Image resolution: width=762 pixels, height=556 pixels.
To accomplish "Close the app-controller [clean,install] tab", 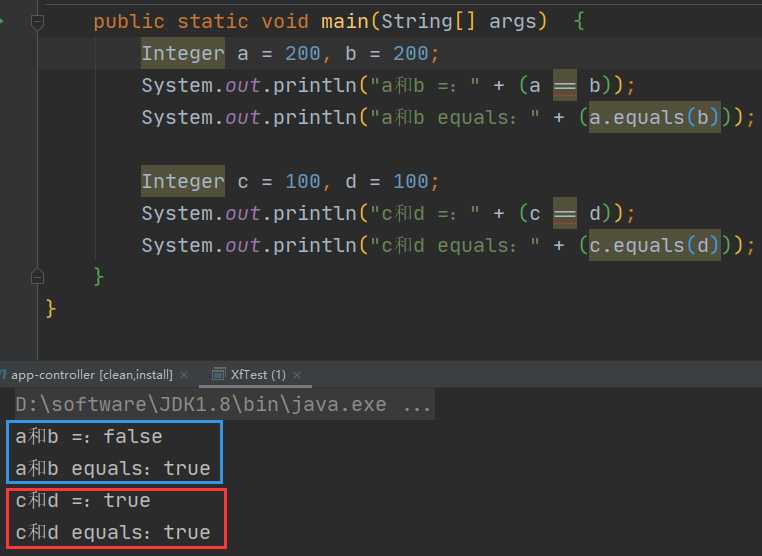I will [184, 374].
